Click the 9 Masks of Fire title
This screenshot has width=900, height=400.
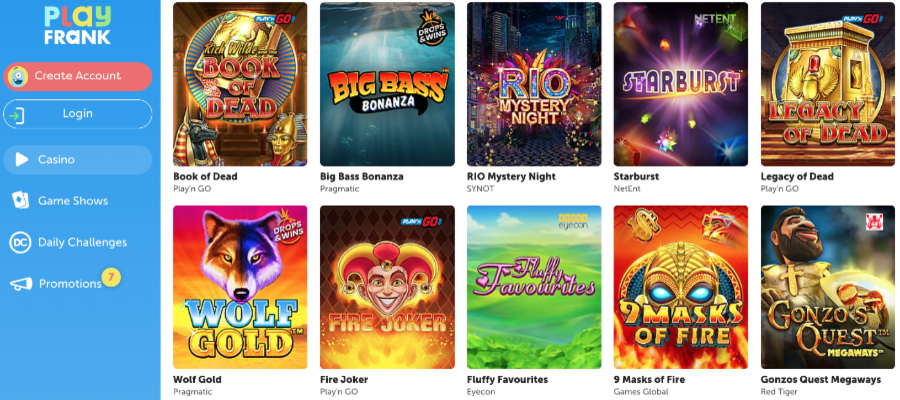pyautogui.click(x=649, y=379)
